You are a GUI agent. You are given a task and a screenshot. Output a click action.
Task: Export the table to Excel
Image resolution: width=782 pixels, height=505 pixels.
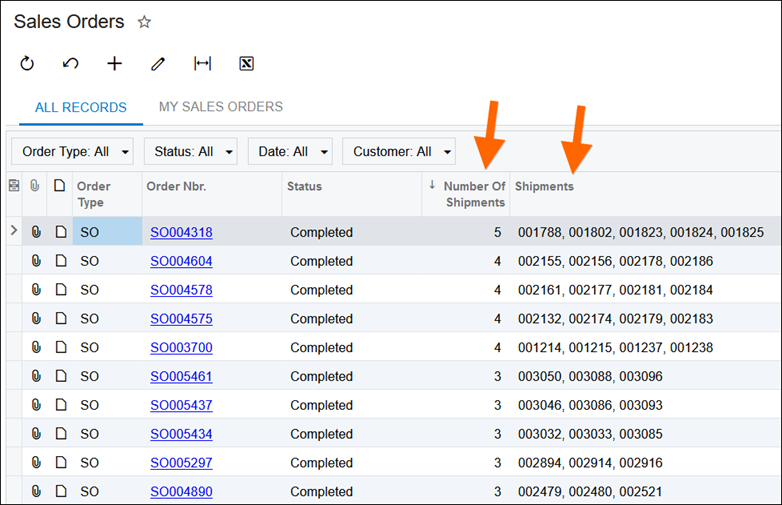coord(246,63)
